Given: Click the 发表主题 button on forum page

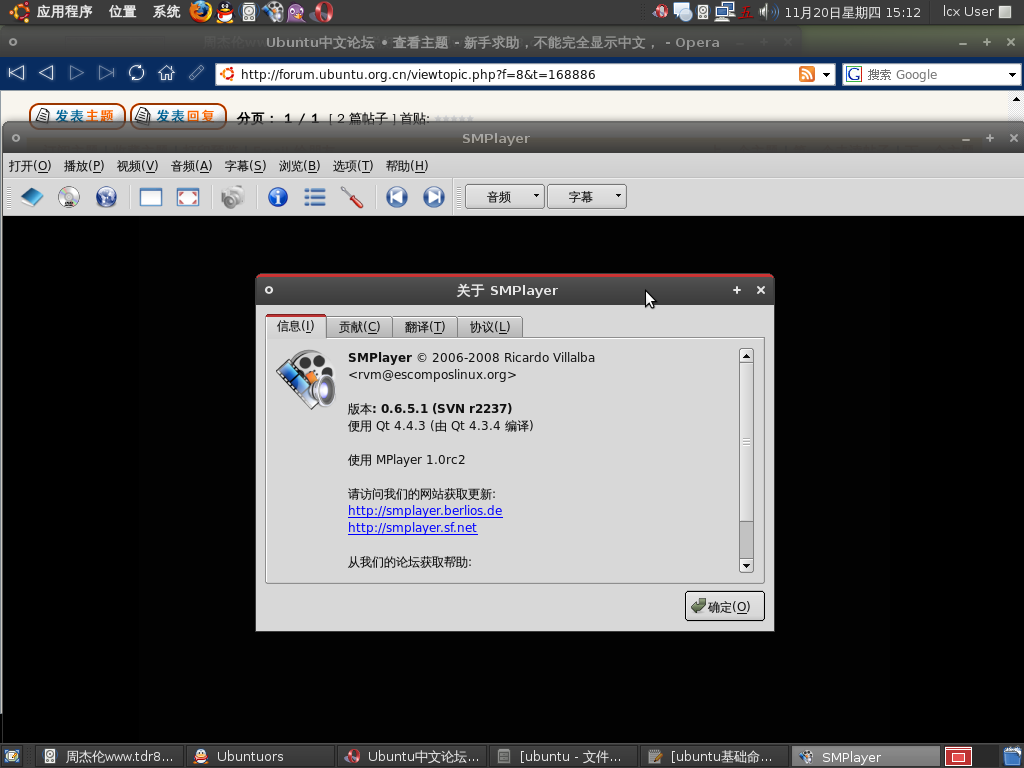Looking at the screenshot, I should [x=77, y=116].
